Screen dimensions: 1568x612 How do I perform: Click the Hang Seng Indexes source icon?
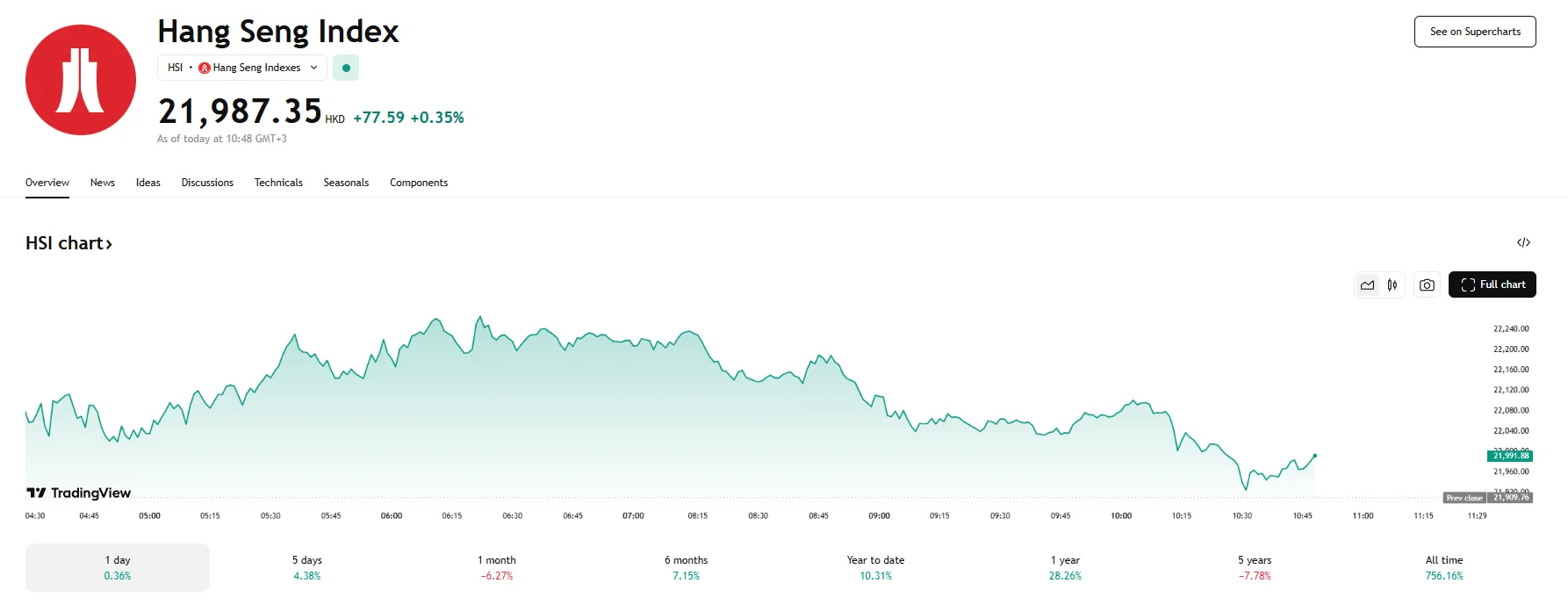[x=204, y=68]
